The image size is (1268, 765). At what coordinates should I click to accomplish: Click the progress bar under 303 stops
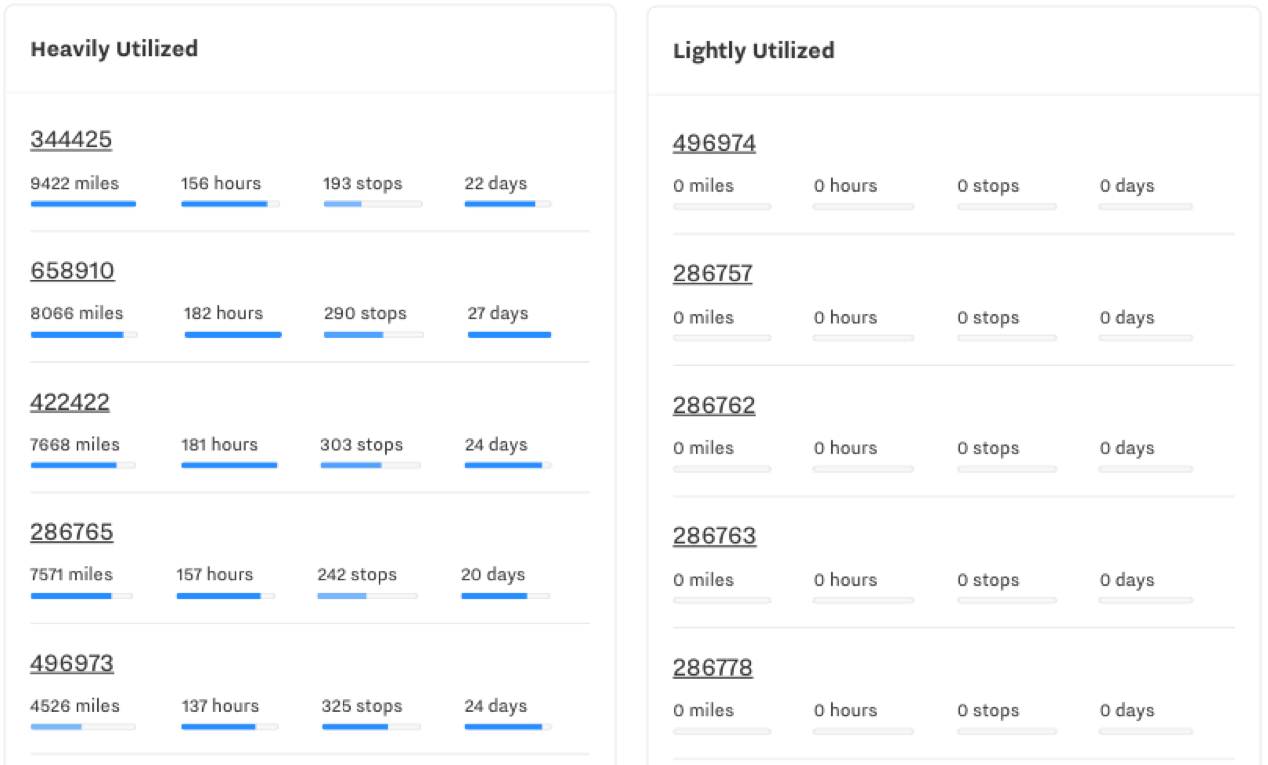pos(371,465)
